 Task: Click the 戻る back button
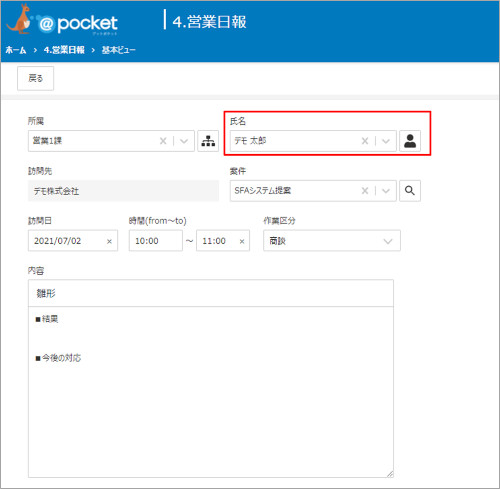tap(35, 78)
